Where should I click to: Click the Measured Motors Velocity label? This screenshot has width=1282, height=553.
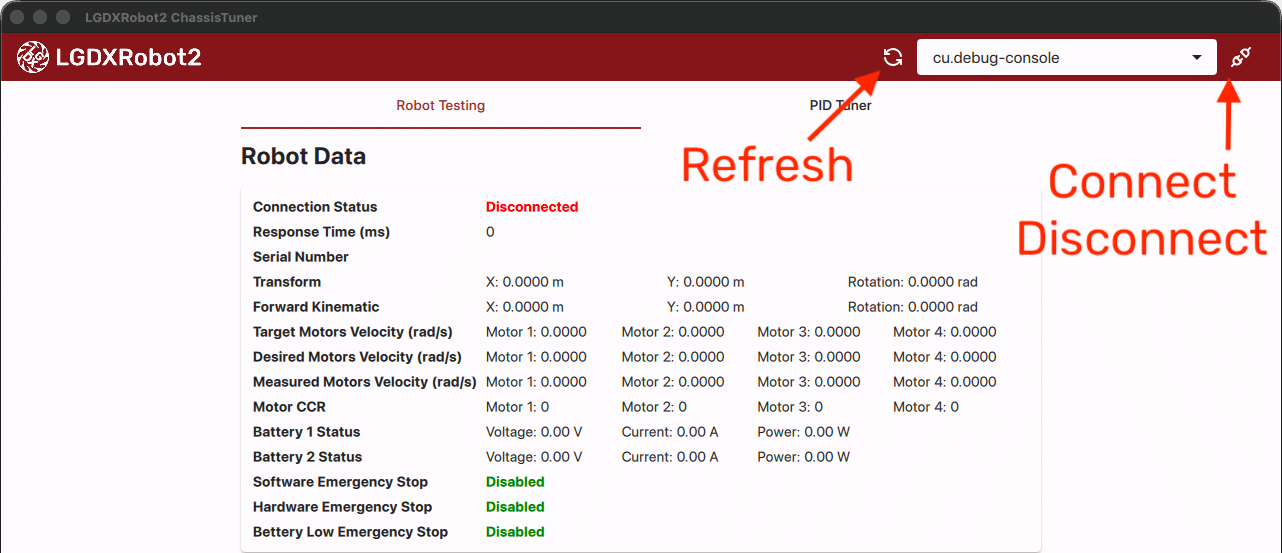(365, 382)
